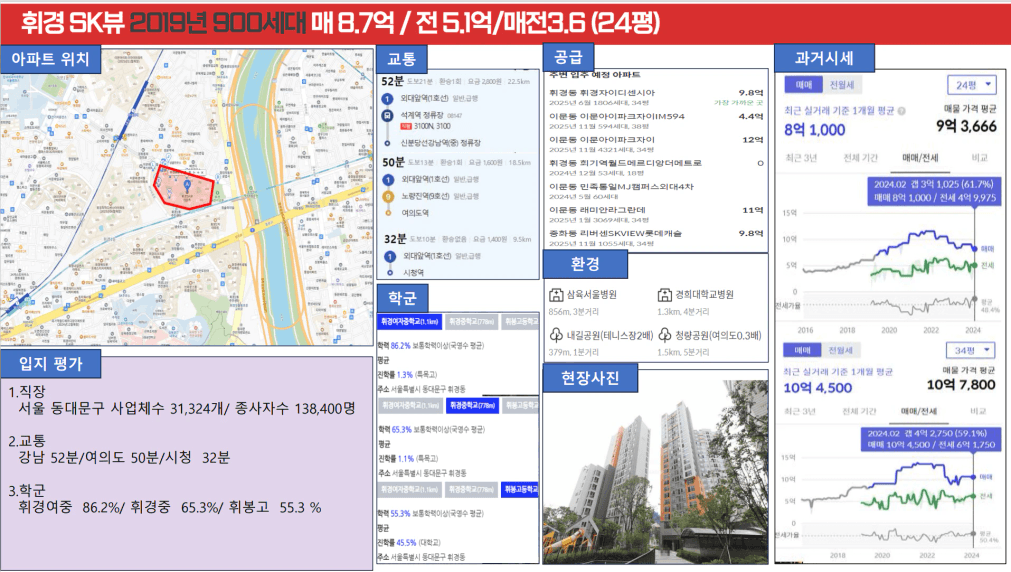1011x572 pixels.
Task: Open the 중화동 리버센SKVIEW롯데캐슬 listing
Action: 656,238
